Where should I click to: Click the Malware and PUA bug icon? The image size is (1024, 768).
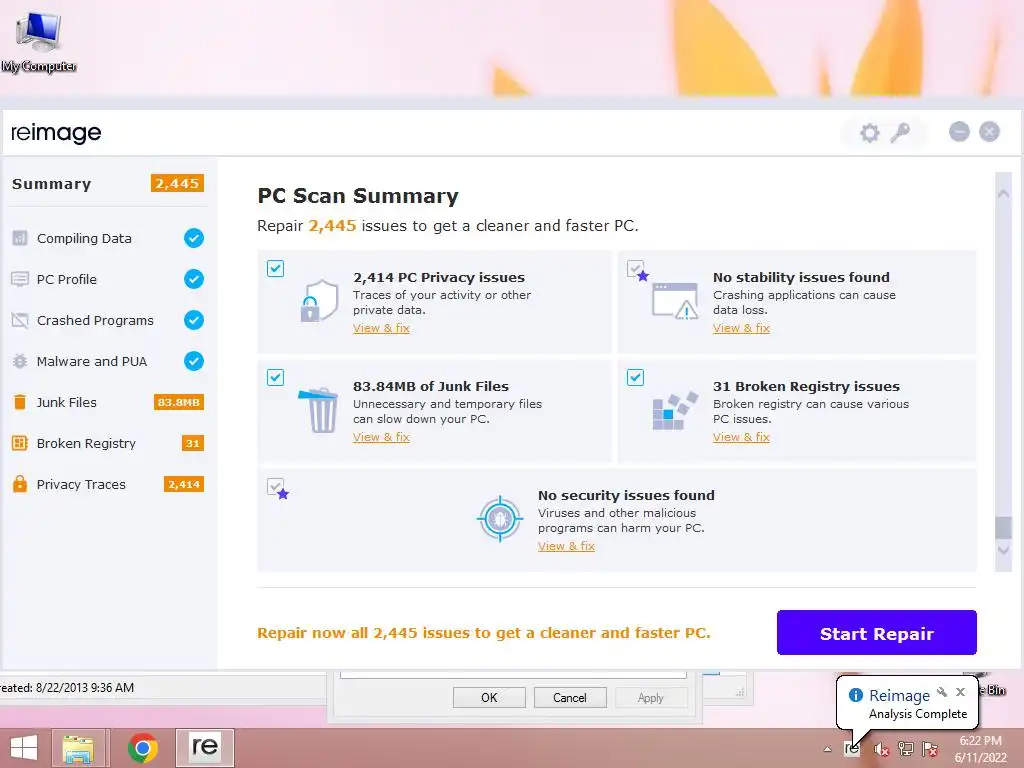point(20,361)
